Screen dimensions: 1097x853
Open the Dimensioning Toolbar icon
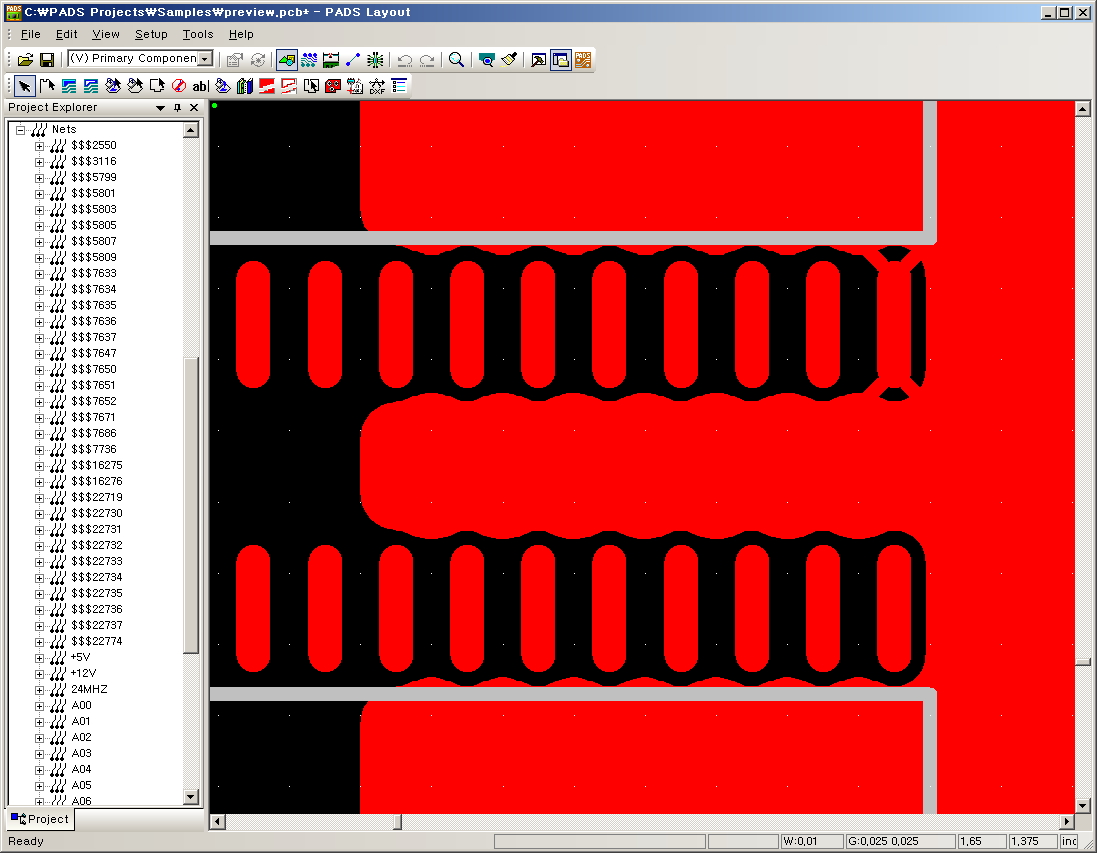(330, 60)
